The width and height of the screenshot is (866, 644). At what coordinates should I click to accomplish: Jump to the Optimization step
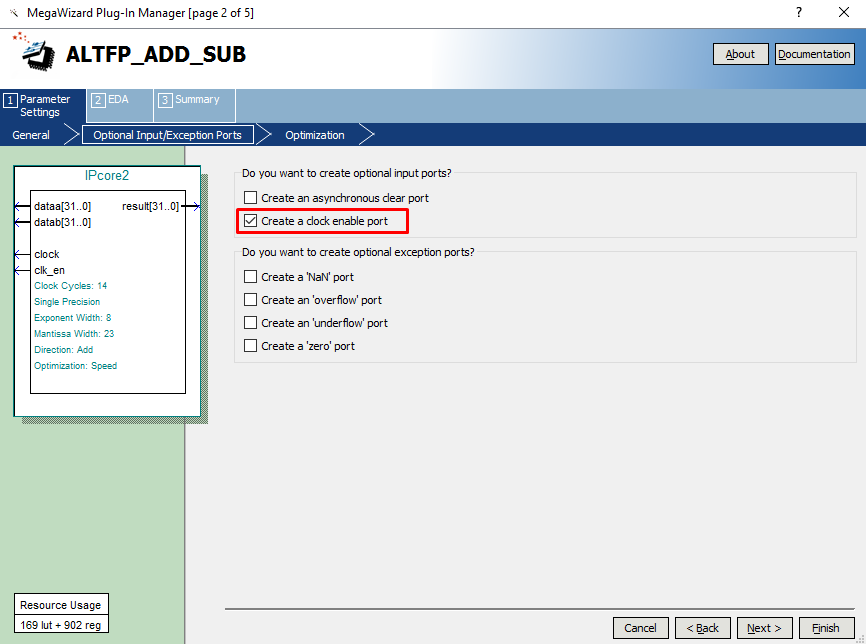tap(315, 135)
